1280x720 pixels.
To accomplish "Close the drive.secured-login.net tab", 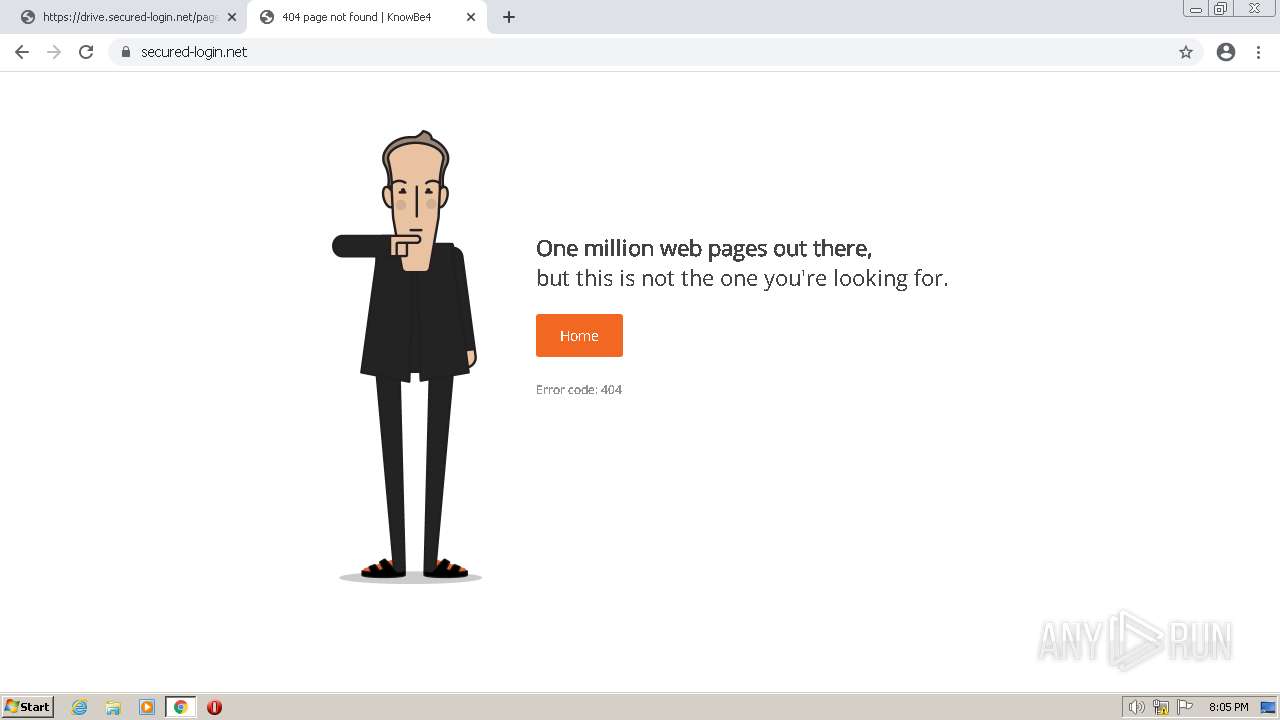I will [x=232, y=17].
